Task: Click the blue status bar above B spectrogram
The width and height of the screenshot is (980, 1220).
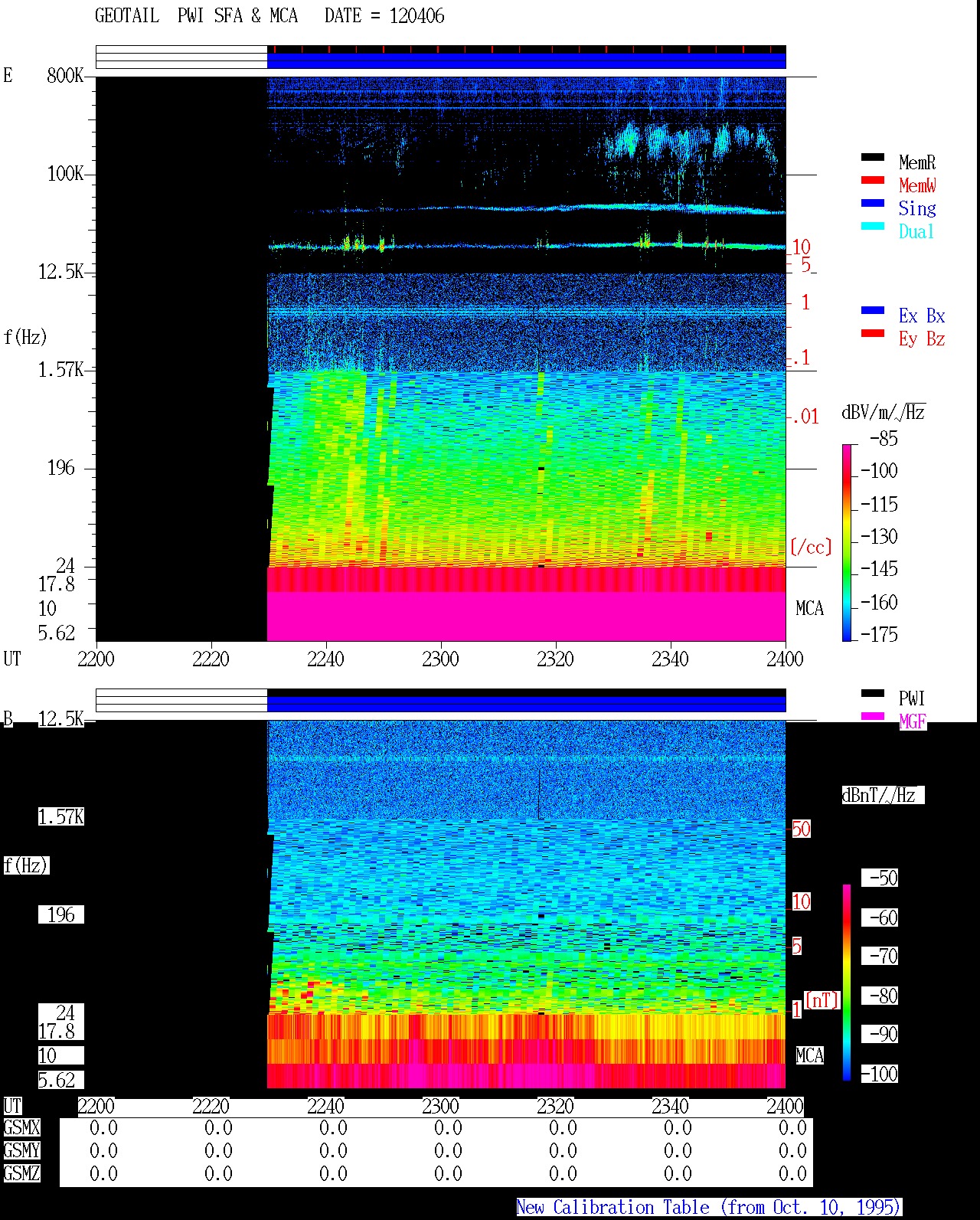Action: click(526, 704)
